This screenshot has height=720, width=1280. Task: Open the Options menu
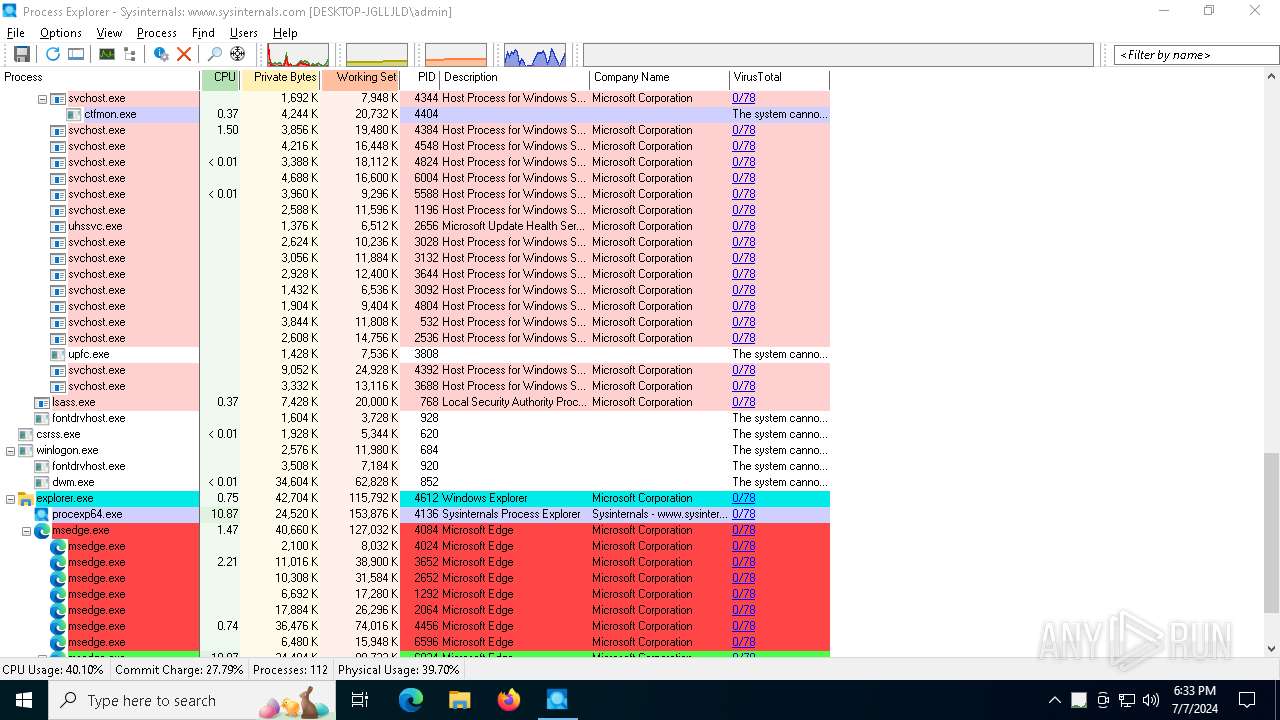61,33
